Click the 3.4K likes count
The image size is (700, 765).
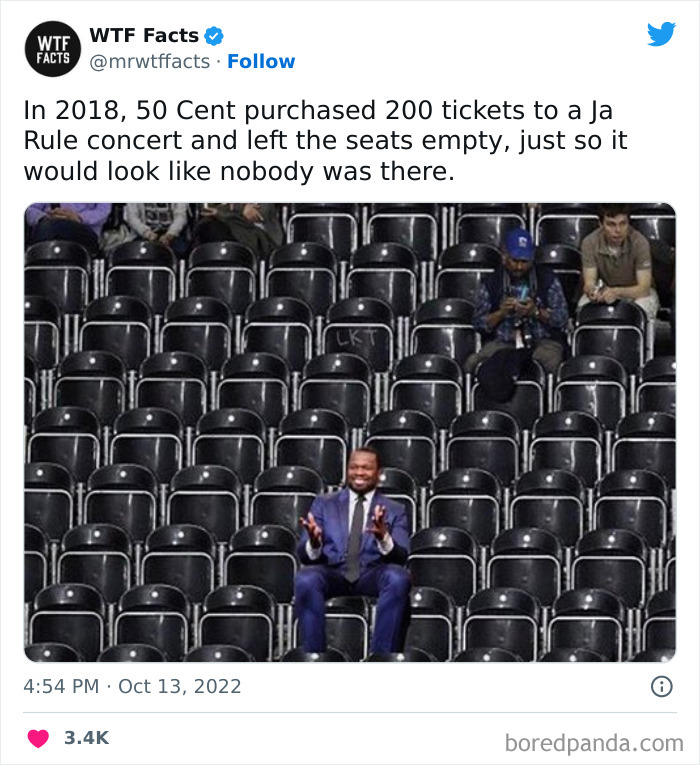(86, 738)
